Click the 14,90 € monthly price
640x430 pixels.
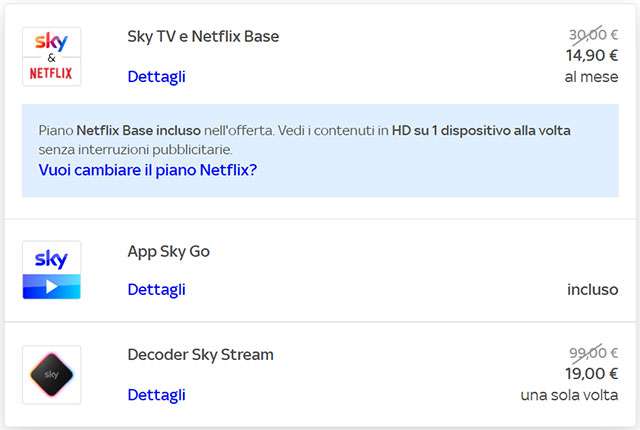click(591, 56)
